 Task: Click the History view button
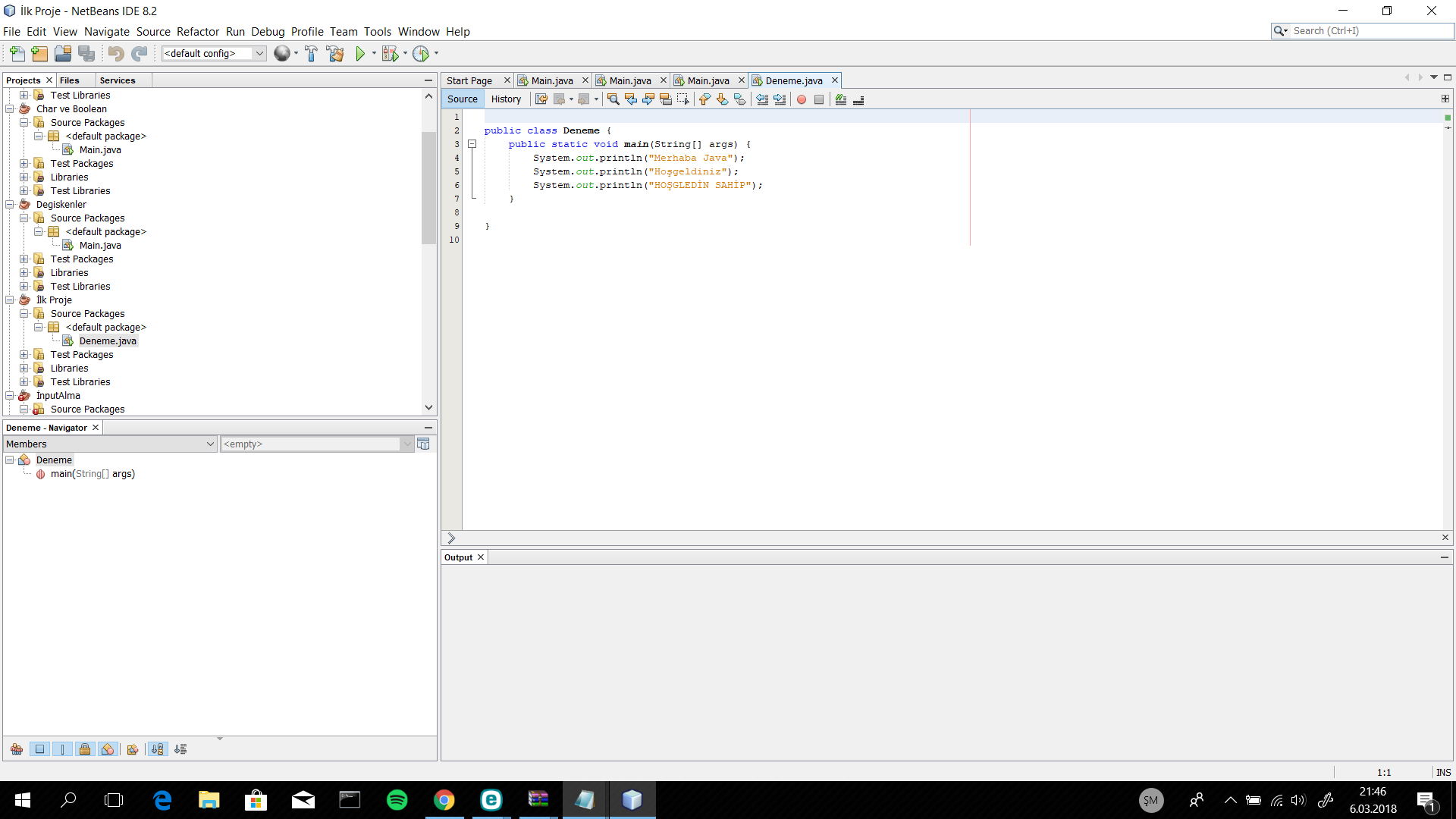click(x=506, y=99)
